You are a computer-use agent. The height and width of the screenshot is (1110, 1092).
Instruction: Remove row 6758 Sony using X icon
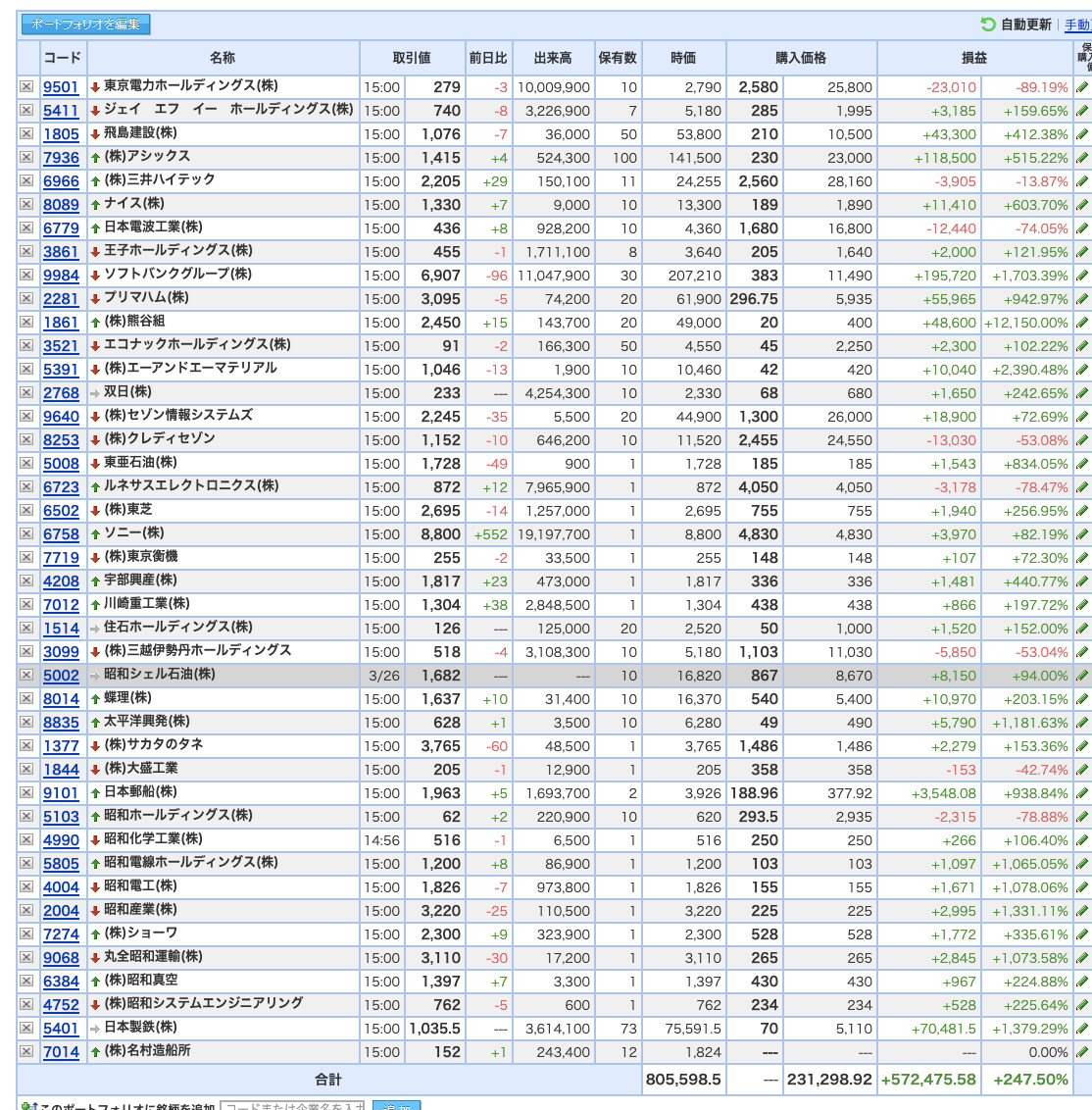pos(26,533)
